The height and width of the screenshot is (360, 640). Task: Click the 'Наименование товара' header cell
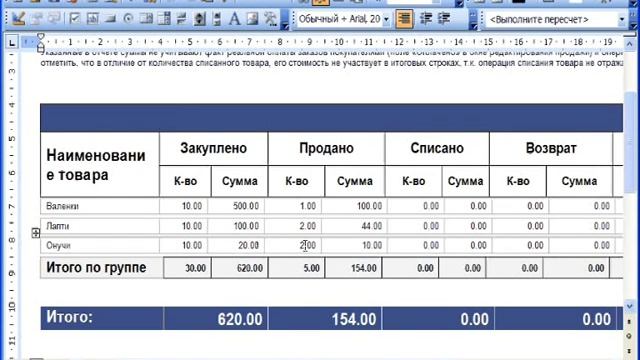(100, 164)
